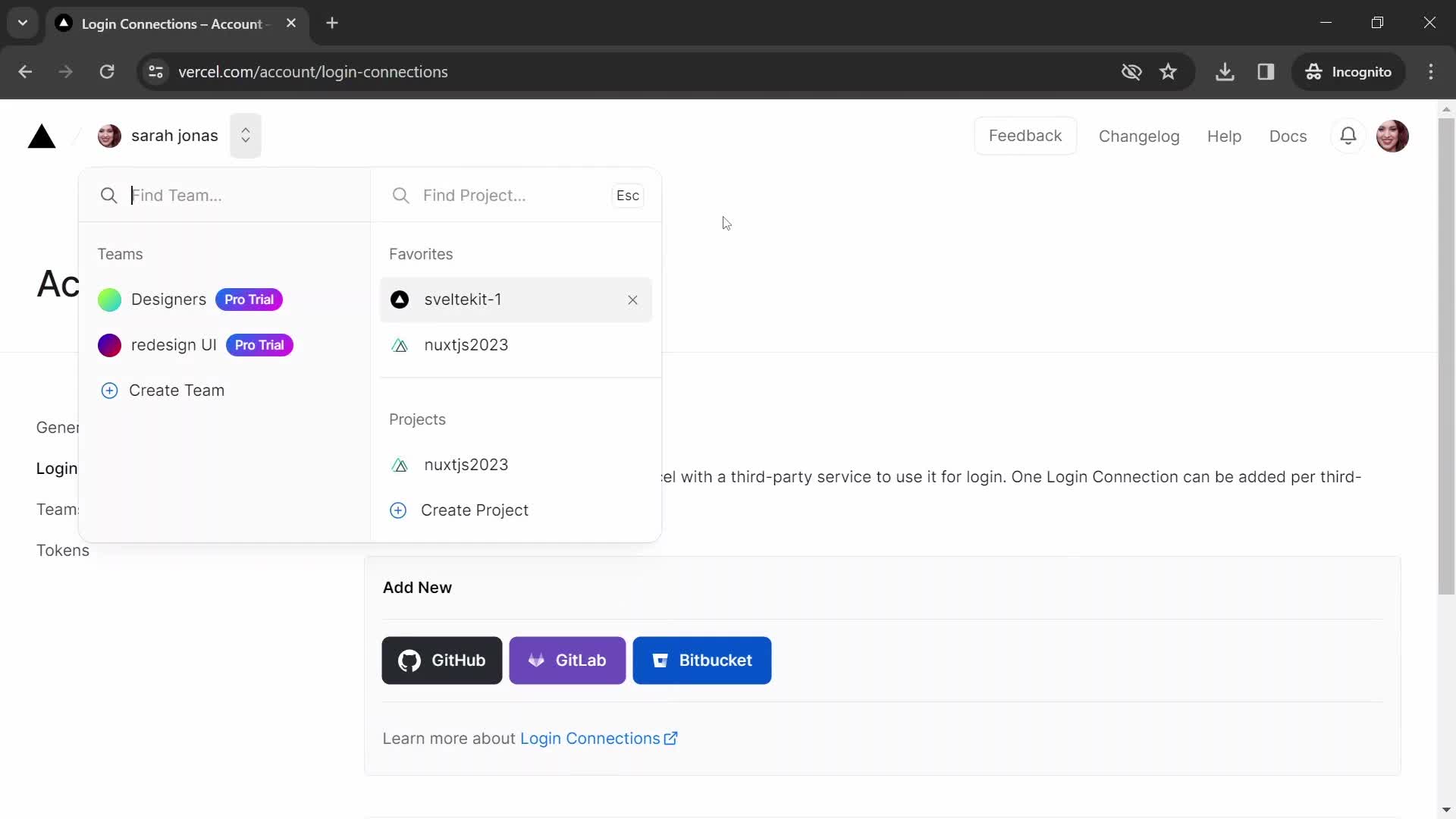This screenshot has height=819, width=1456.
Task: Click the Bitbucket connection button icon
Action: (x=660, y=660)
